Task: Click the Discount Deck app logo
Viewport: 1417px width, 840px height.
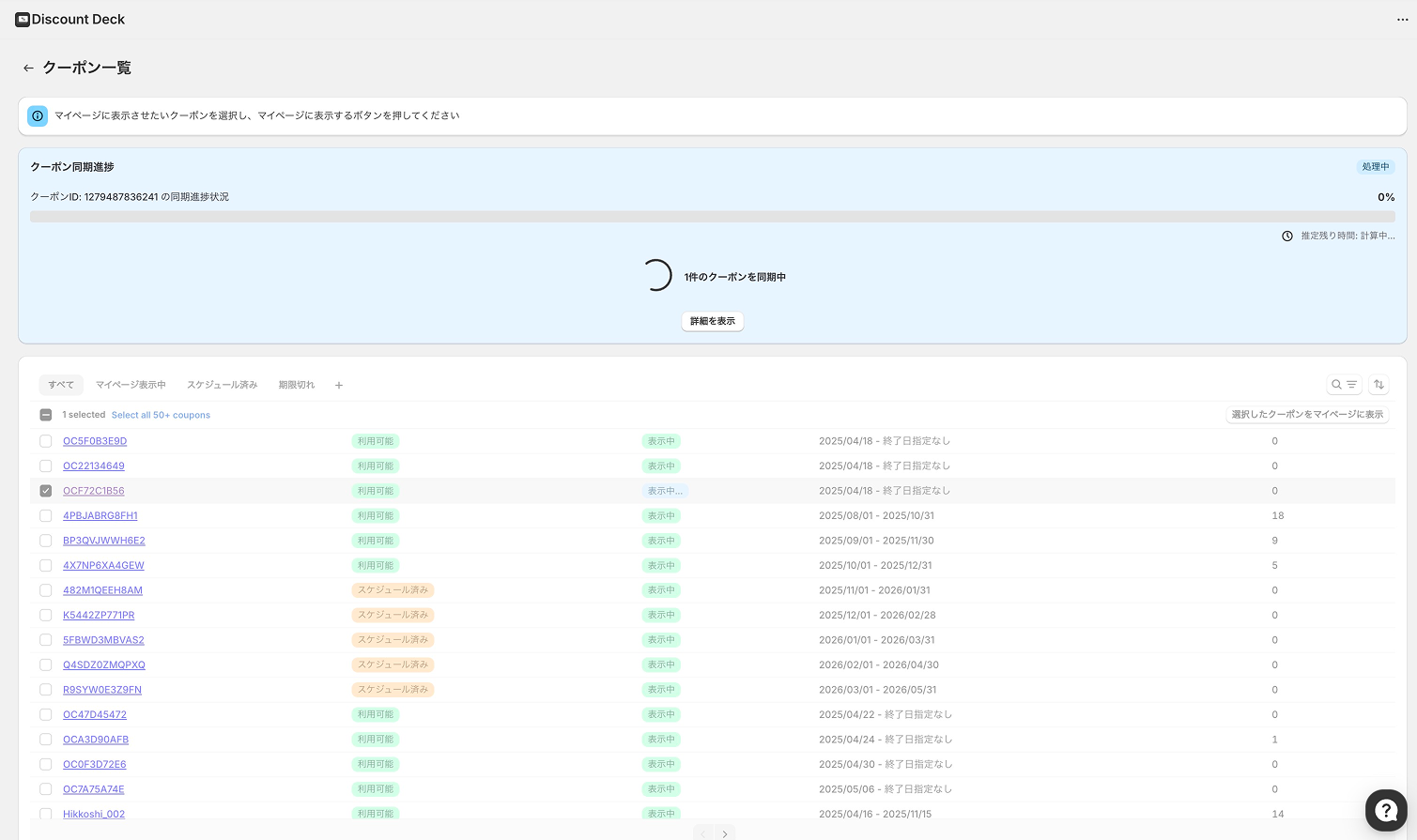Action: (x=23, y=20)
